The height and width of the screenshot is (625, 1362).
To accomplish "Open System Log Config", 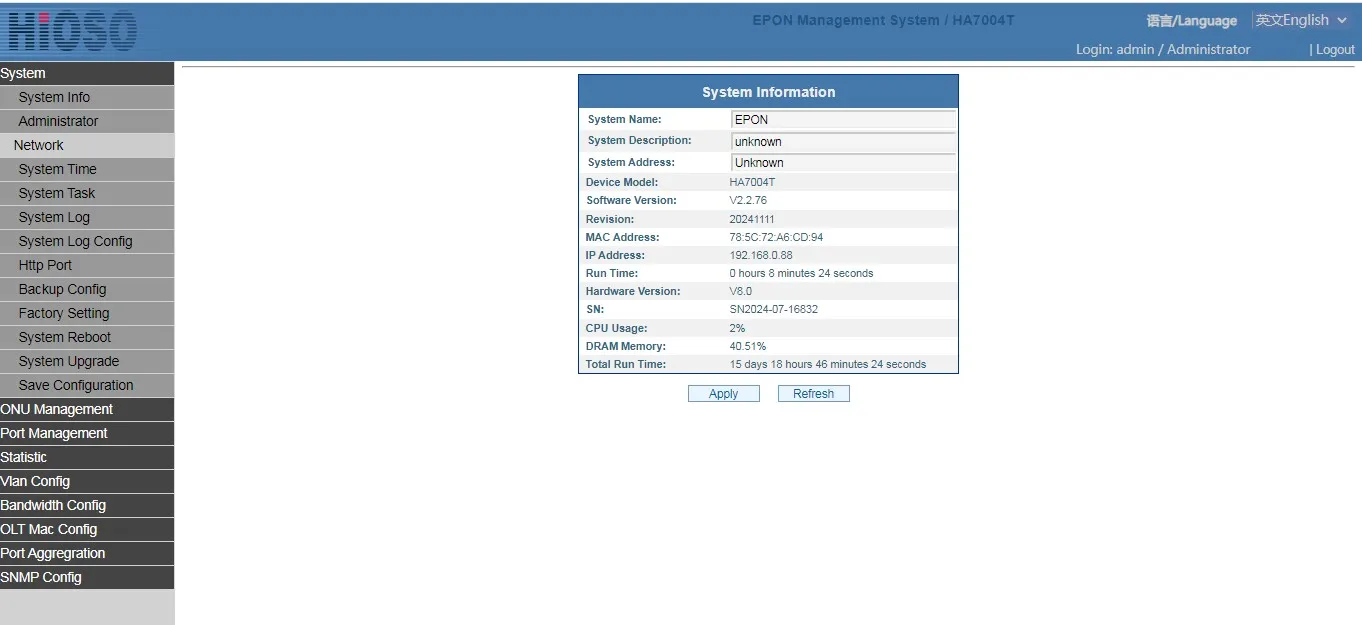I will (x=75, y=241).
